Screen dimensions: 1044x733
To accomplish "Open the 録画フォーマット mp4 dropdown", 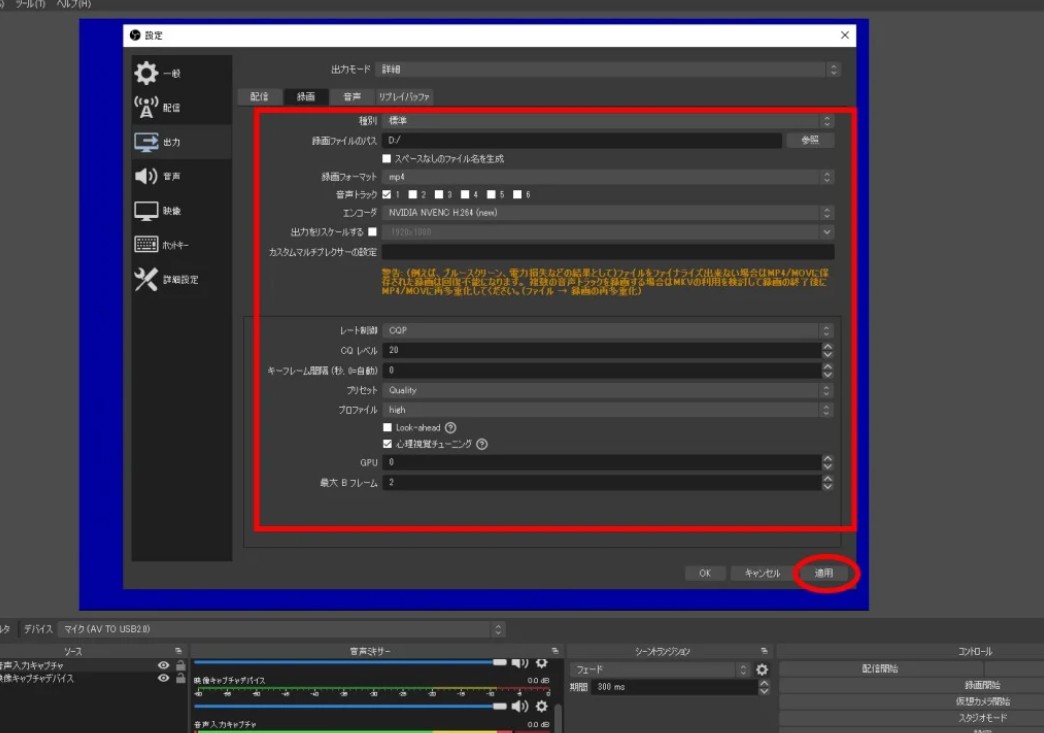I will [607, 177].
